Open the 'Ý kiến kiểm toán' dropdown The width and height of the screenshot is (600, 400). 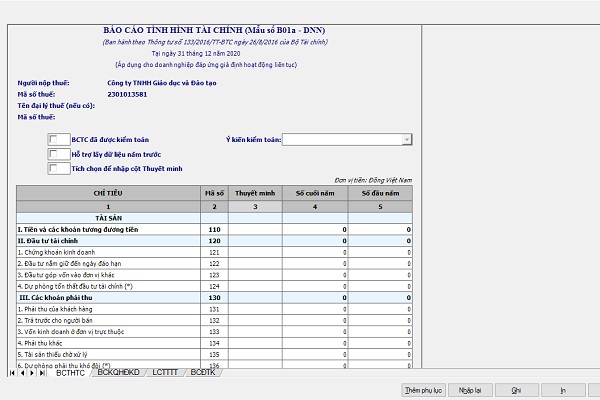407,140
